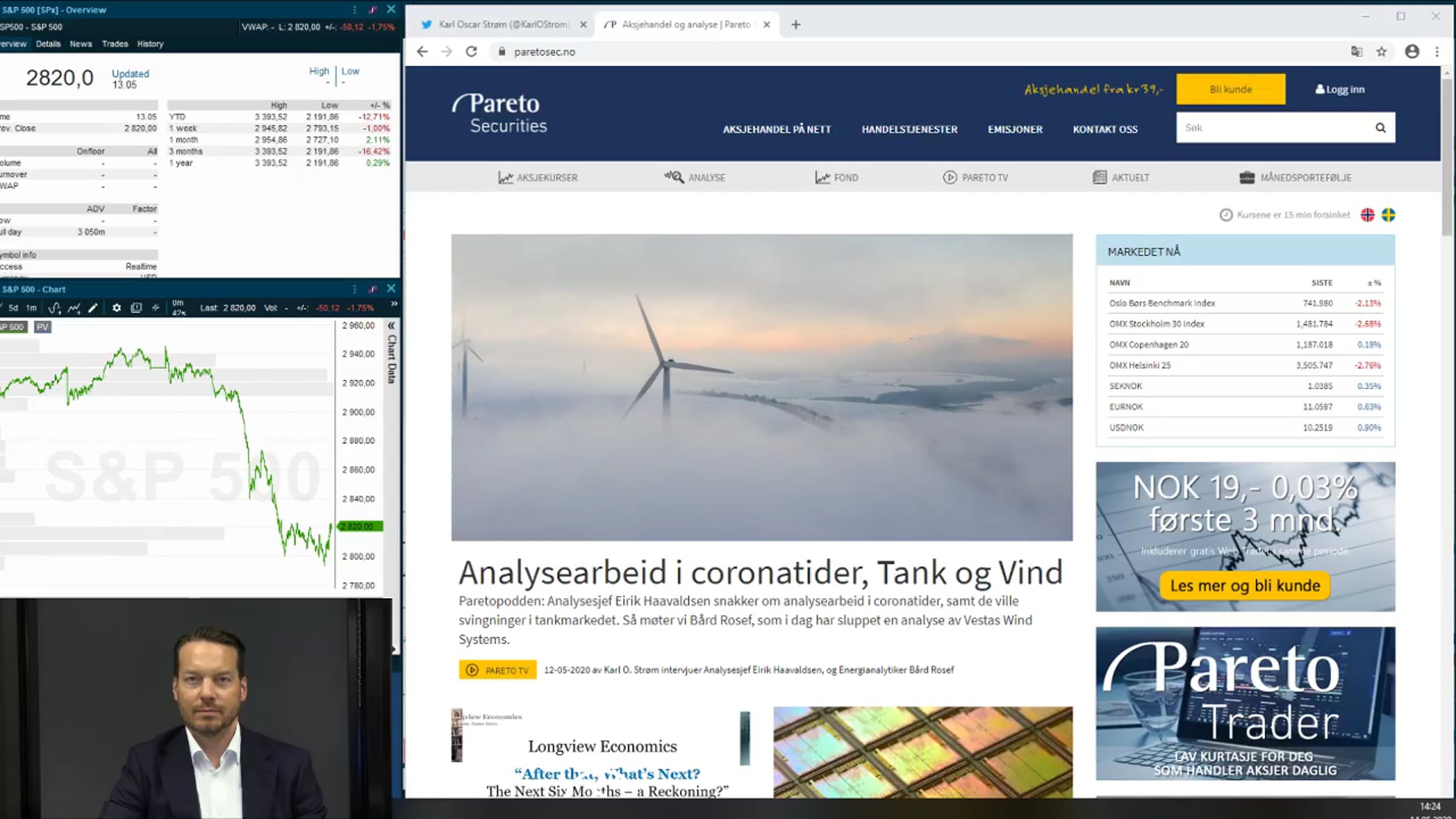Screen dimensions: 1456x819
Task: Click the Bli kunde button
Action: click(1230, 89)
